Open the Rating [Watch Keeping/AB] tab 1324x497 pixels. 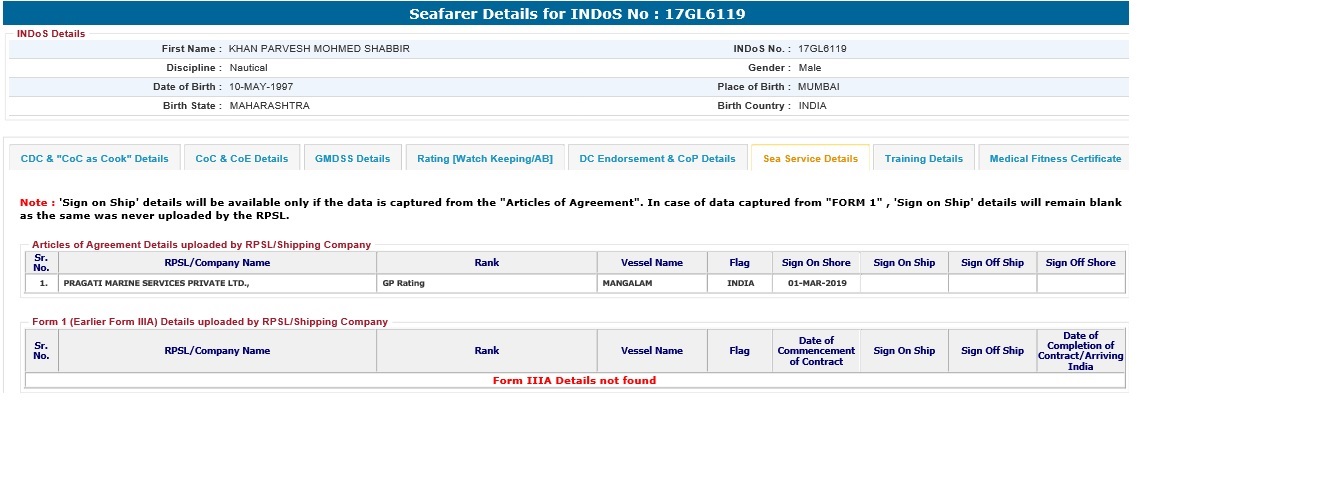pos(484,159)
